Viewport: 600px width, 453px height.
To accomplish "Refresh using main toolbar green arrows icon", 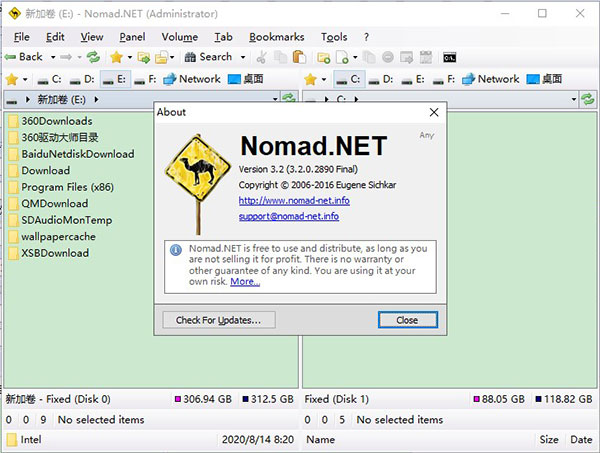I will [x=93, y=57].
